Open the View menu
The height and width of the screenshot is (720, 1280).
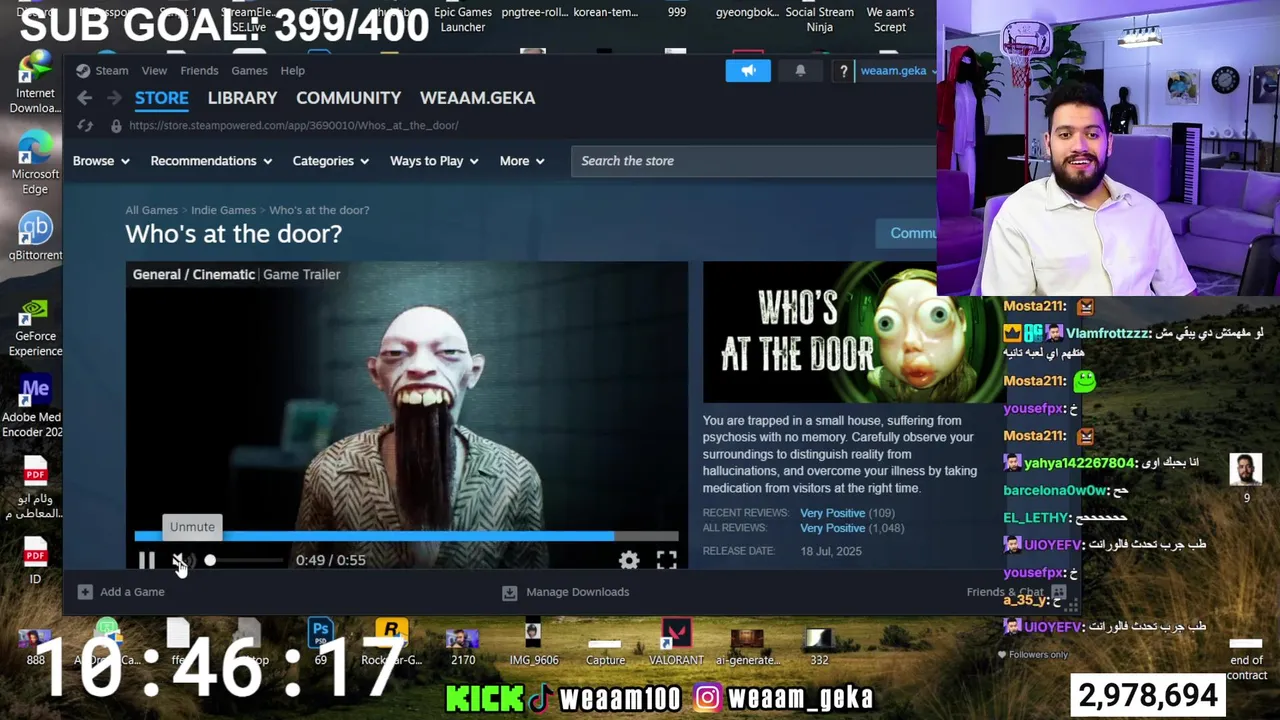(154, 70)
